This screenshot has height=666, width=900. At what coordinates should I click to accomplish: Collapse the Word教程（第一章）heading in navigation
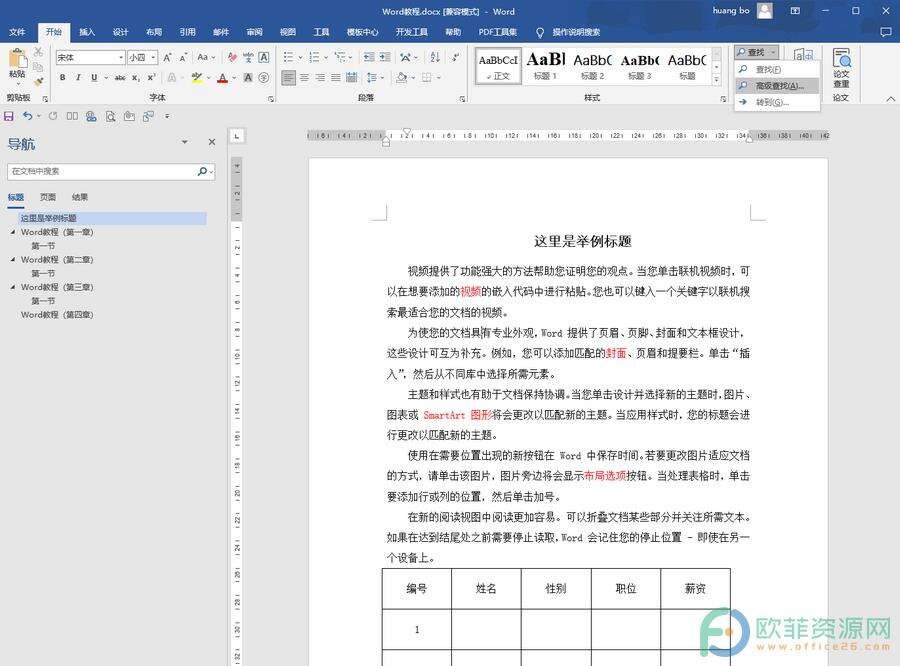tap(12, 232)
